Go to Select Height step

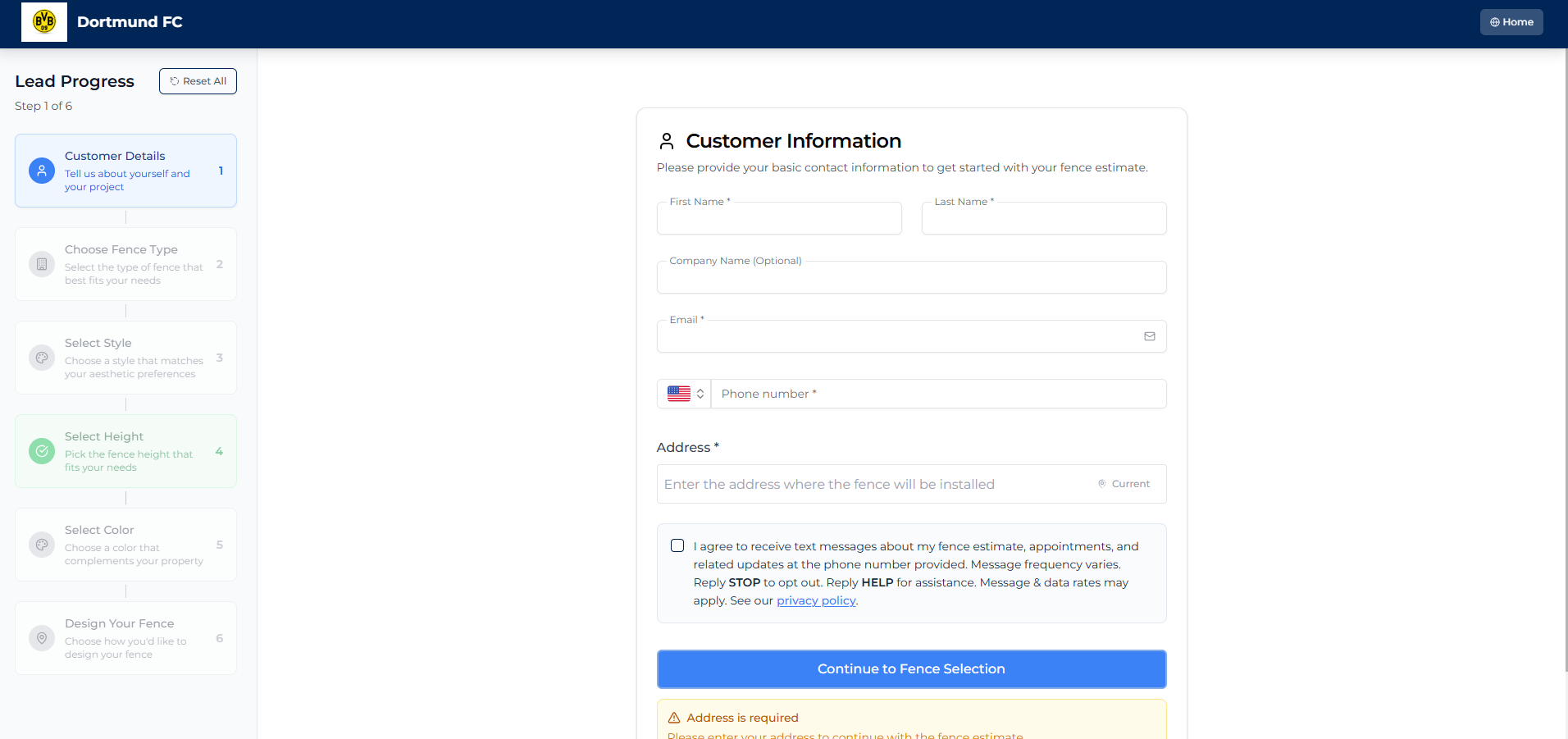125,451
